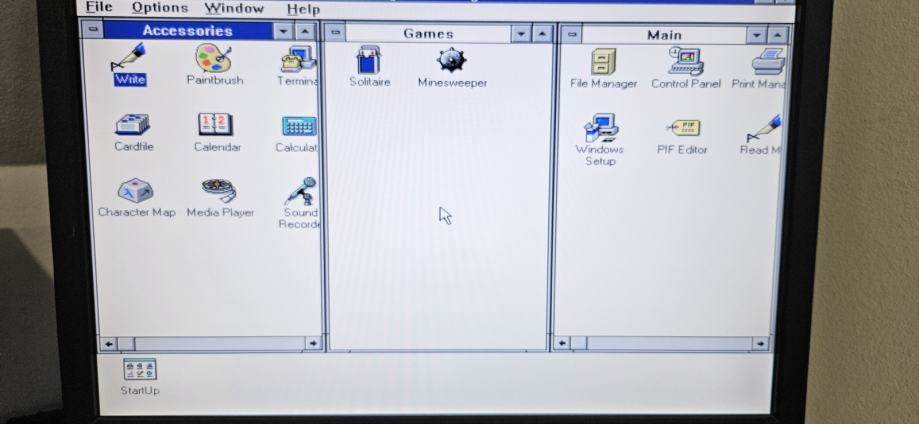Select the Character Map icon
This screenshot has height=424, width=919.
(x=135, y=190)
